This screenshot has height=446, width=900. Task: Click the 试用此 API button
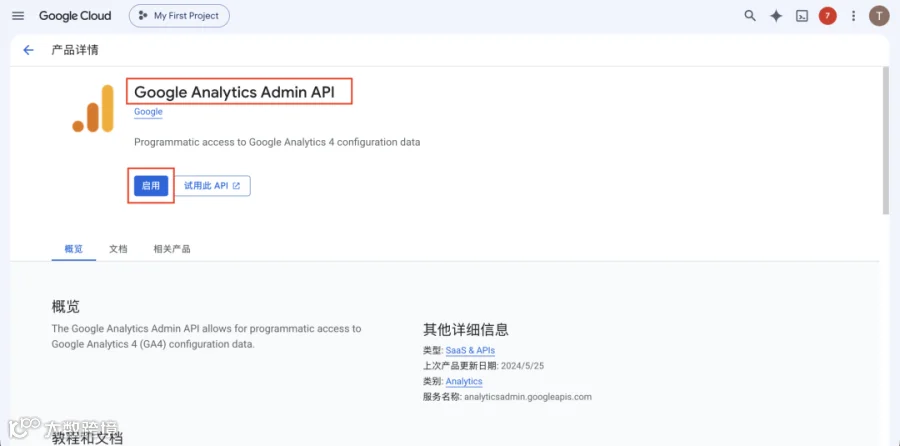212,186
